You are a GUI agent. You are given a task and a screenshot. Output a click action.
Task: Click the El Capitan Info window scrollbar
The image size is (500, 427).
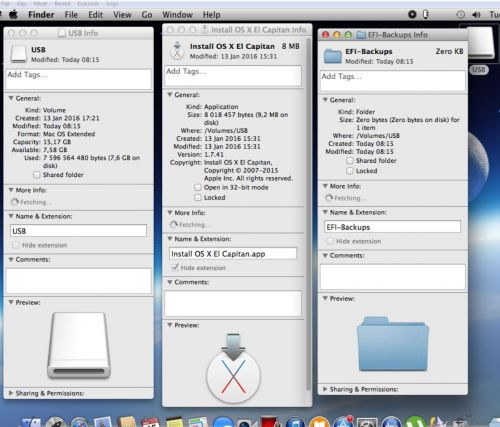pyautogui.click(x=308, y=213)
